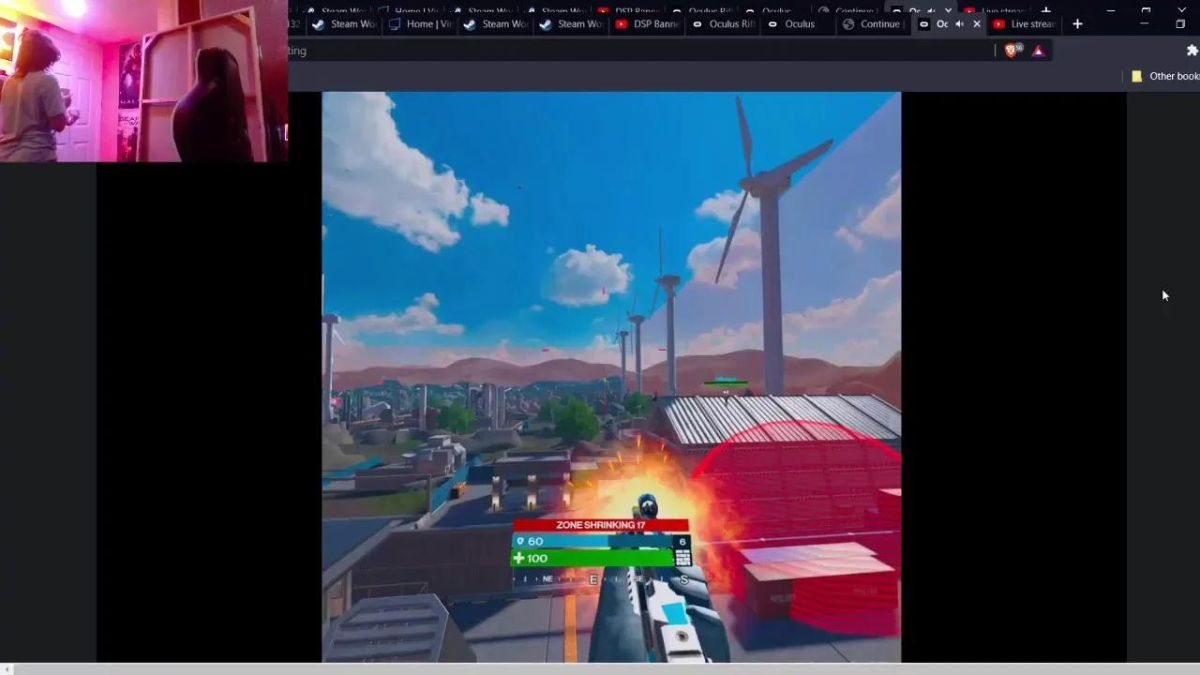Close the active audio-playing tab

pyautogui.click(x=977, y=24)
